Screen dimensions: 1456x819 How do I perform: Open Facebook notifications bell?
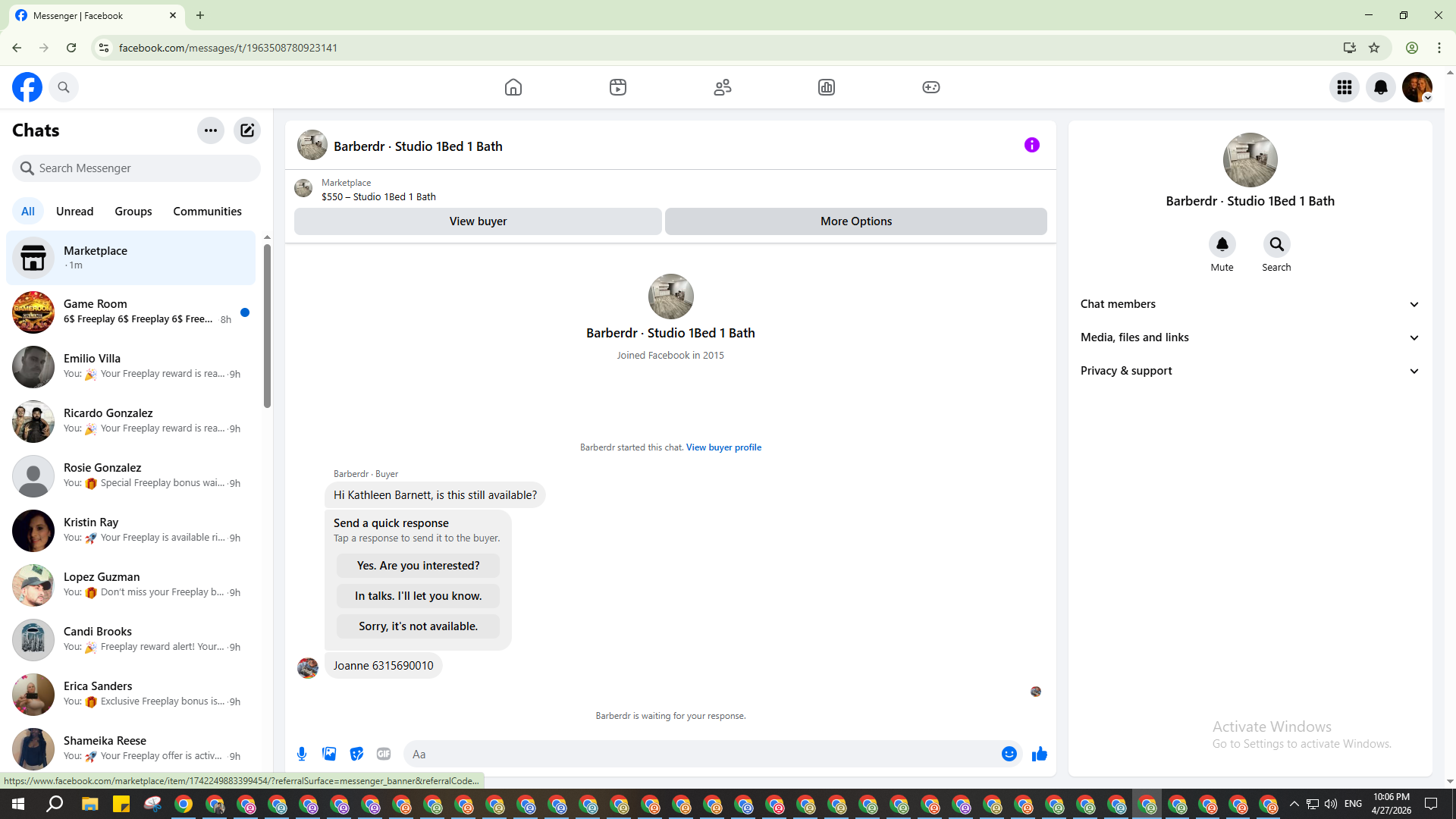[1380, 87]
